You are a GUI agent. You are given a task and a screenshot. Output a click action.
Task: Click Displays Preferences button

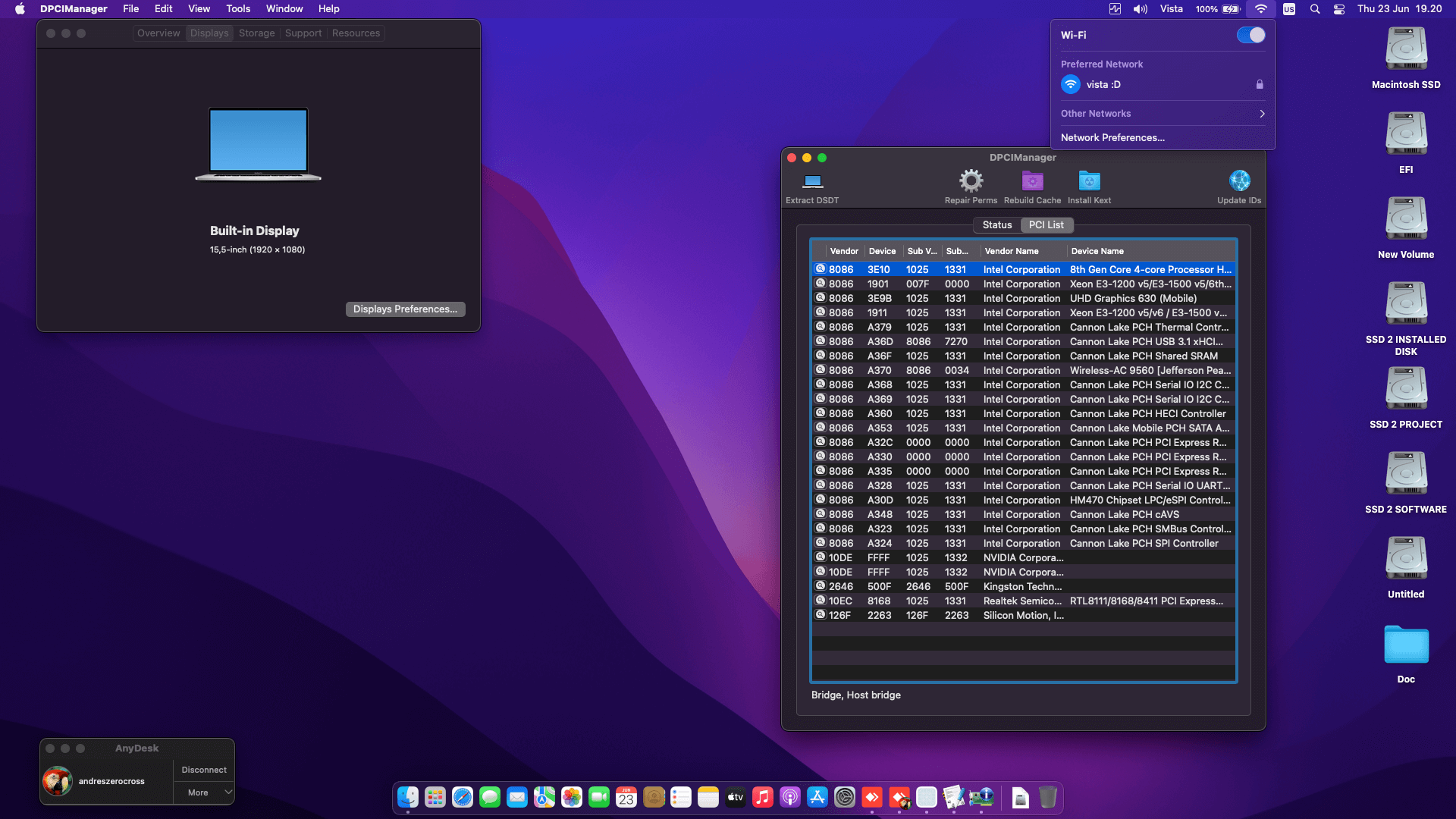(405, 309)
